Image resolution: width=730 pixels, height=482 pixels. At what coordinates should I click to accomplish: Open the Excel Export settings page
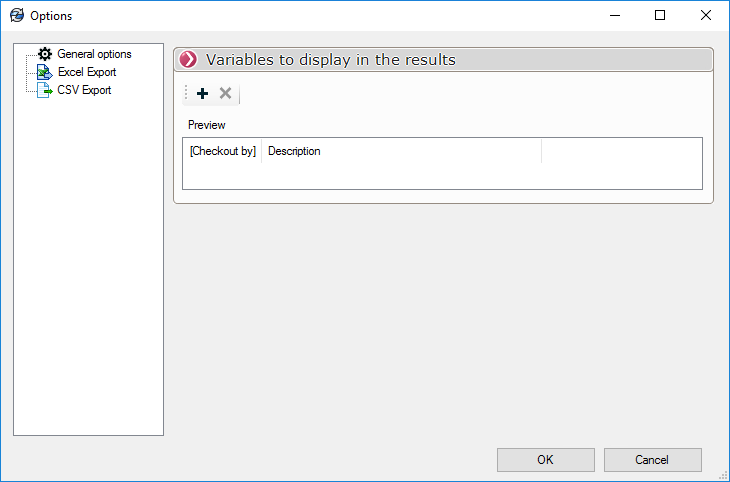(87, 72)
